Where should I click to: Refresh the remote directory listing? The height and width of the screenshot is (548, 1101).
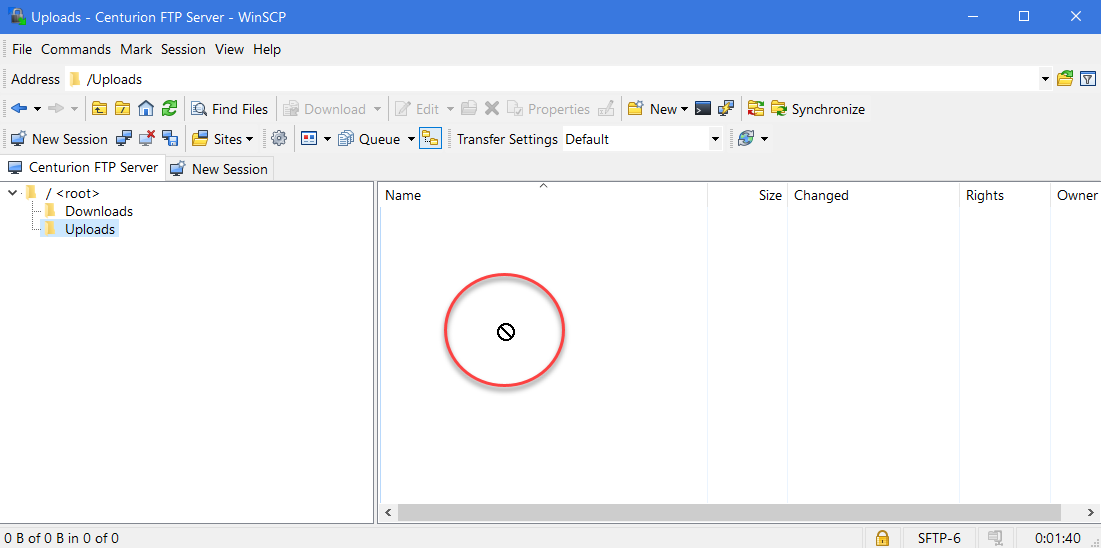tap(169, 109)
